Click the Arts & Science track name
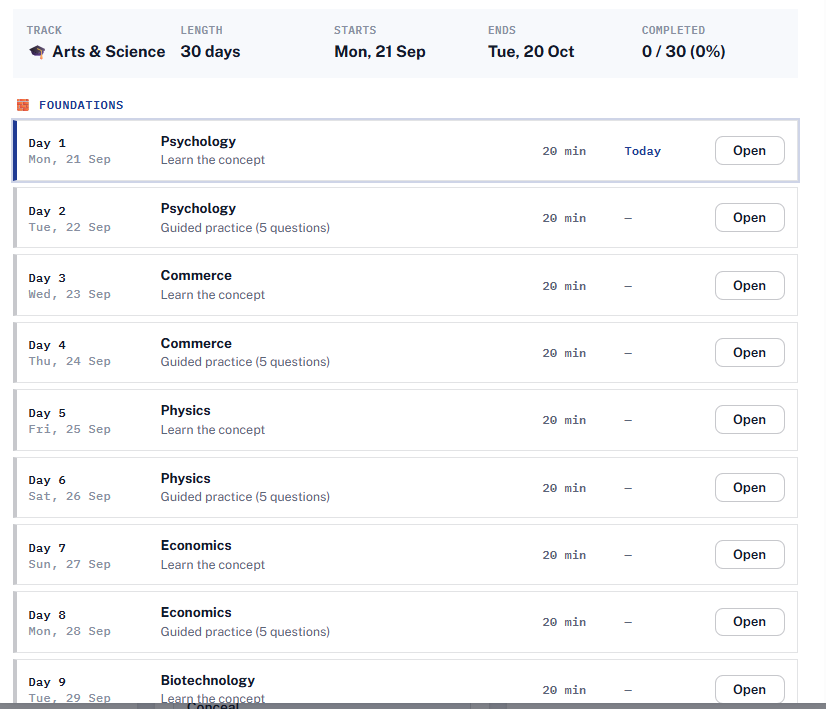Viewport: 826px width, 709px height. pyautogui.click(x=109, y=52)
